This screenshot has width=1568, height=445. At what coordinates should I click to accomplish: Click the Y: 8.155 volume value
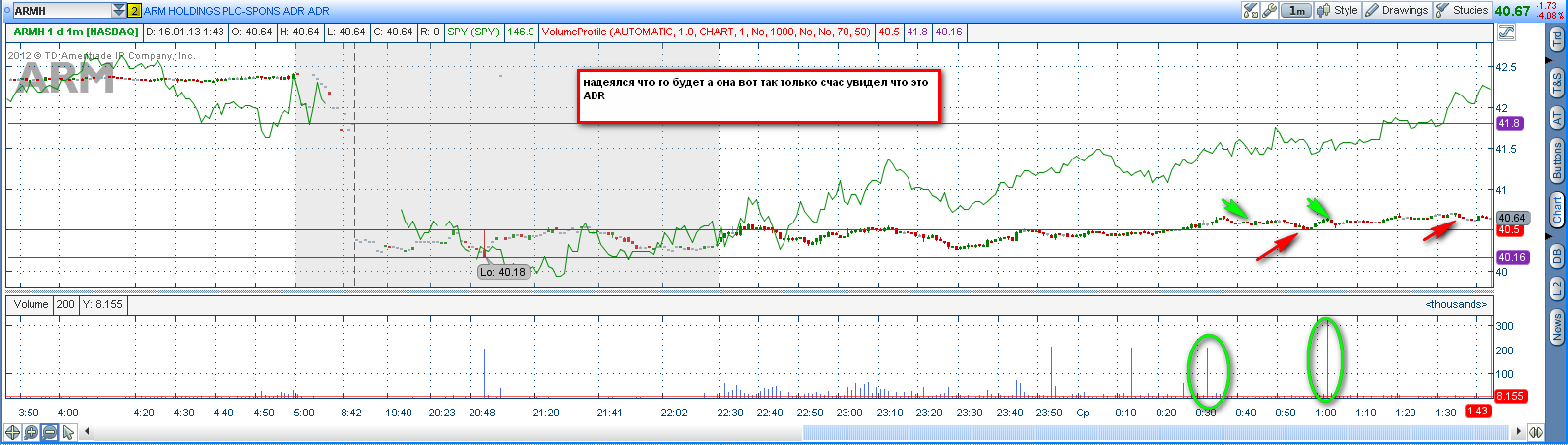[x=102, y=304]
